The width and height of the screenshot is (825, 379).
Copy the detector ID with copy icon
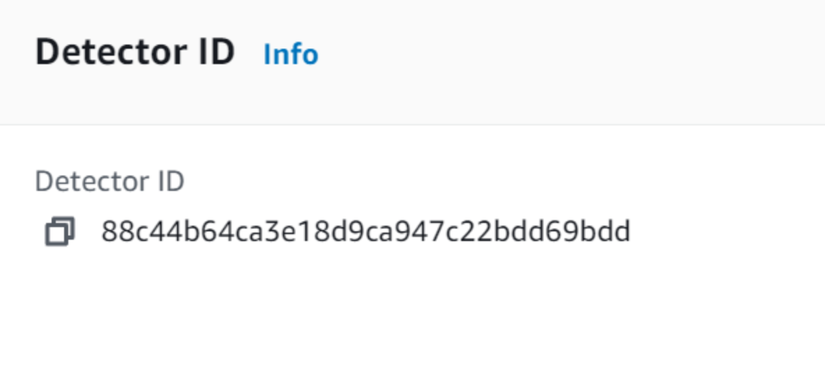pos(60,232)
